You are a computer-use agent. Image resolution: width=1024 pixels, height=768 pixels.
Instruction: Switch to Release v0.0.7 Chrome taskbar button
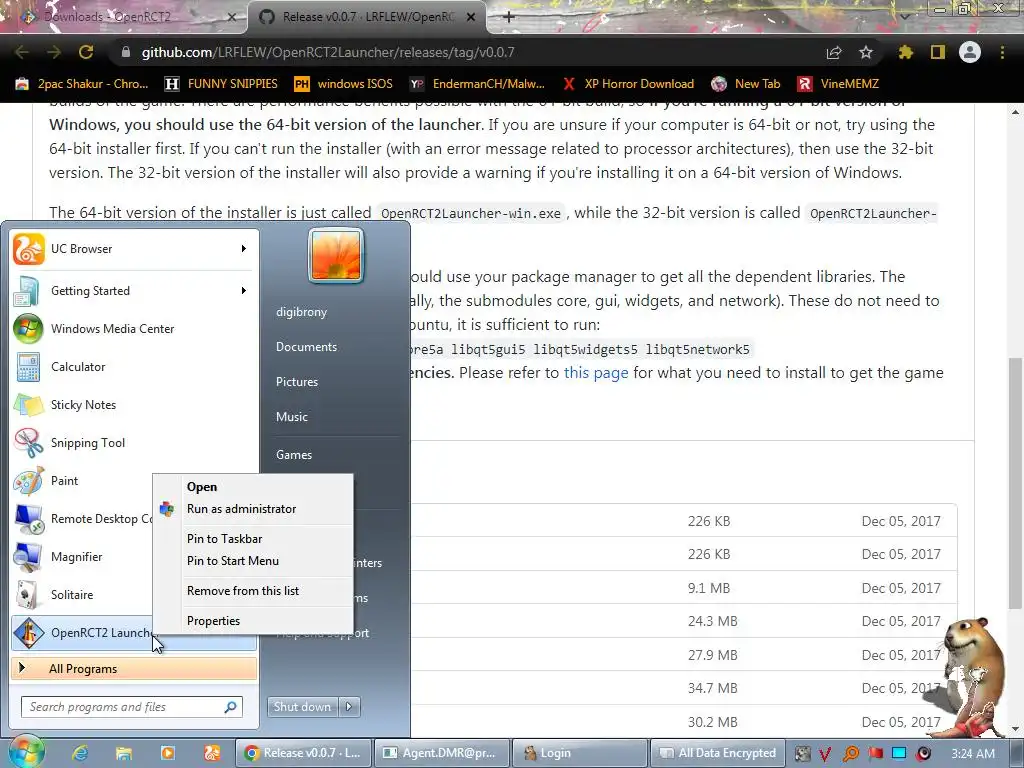[x=303, y=753]
